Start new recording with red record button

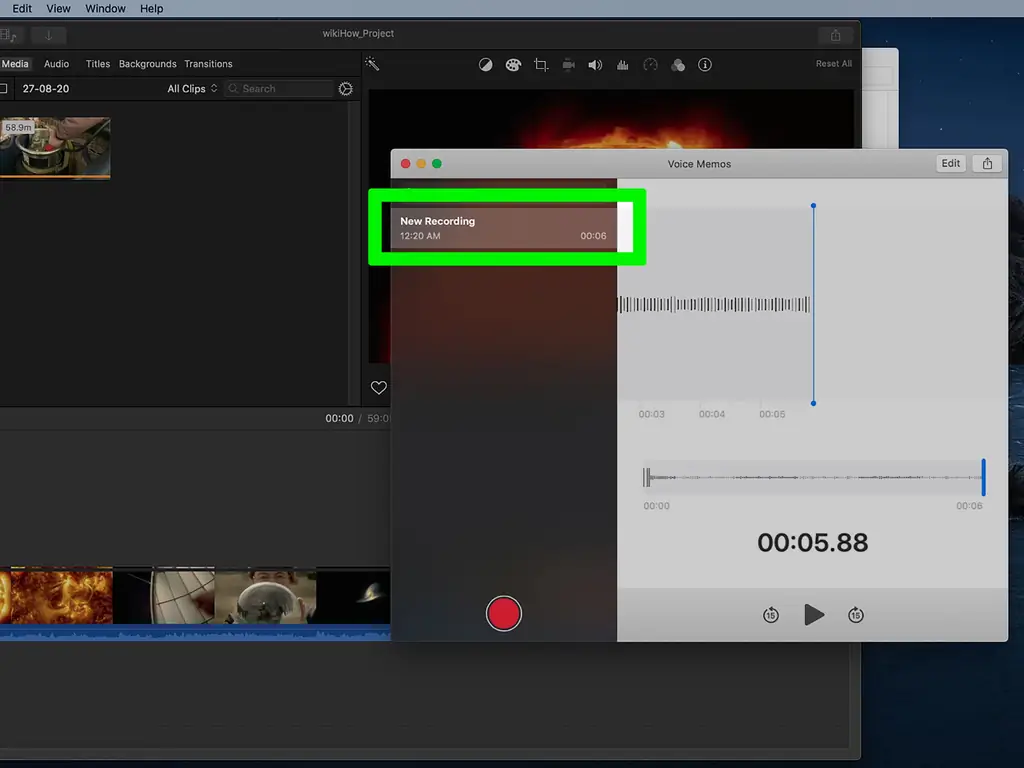[504, 614]
